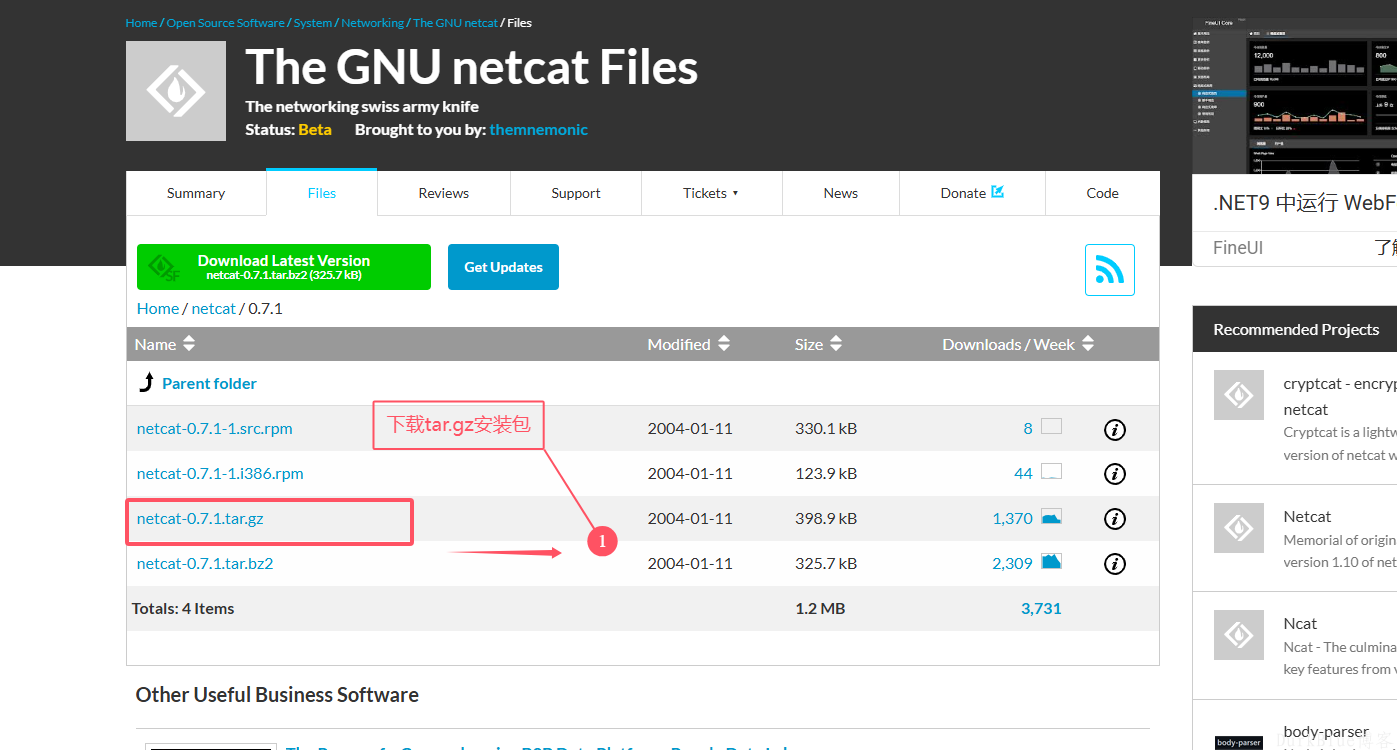The image size is (1397, 750).
Task: Go to the Reviews tab
Action: [444, 193]
